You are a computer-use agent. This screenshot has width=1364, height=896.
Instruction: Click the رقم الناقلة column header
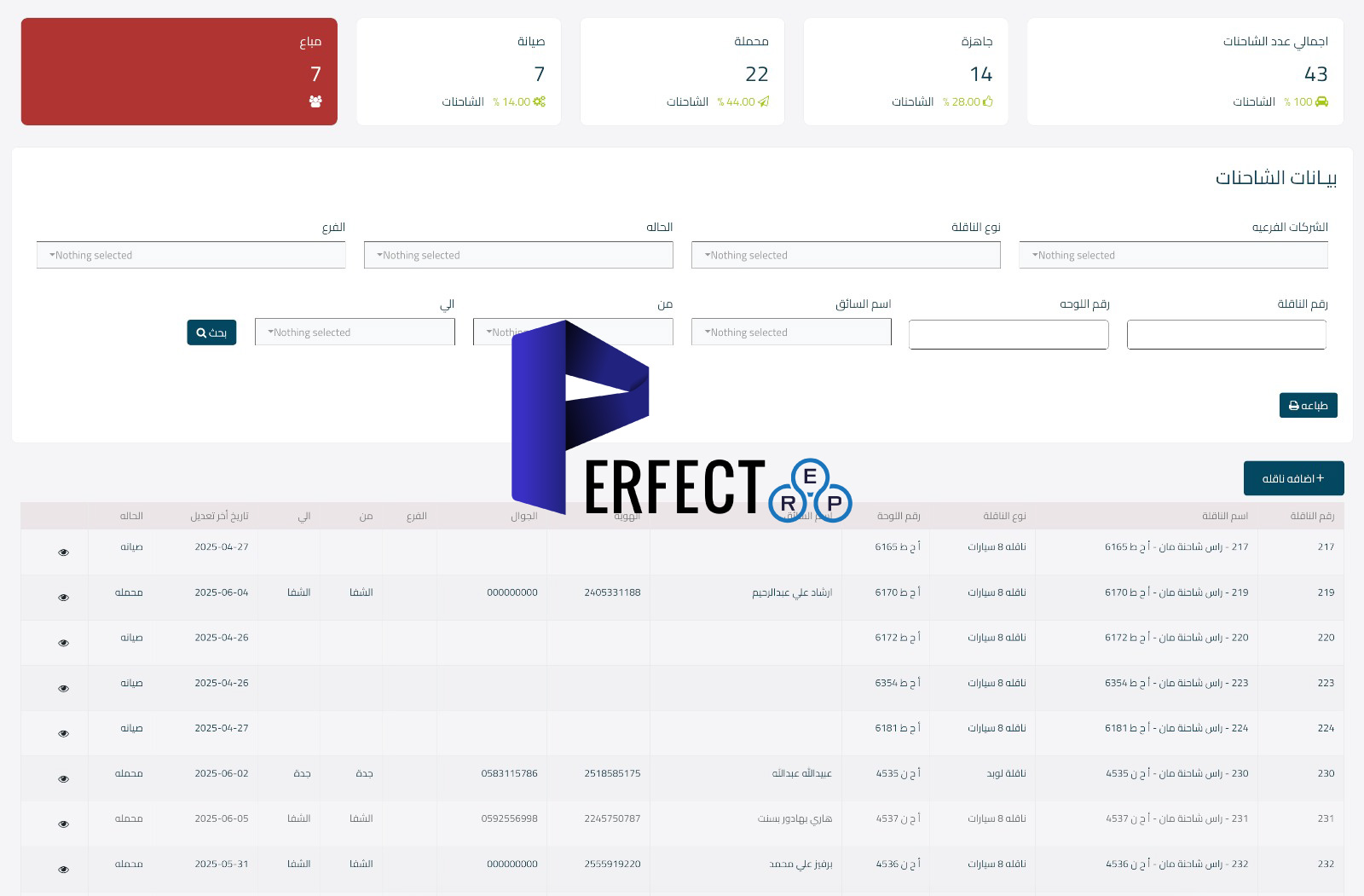click(x=1312, y=516)
